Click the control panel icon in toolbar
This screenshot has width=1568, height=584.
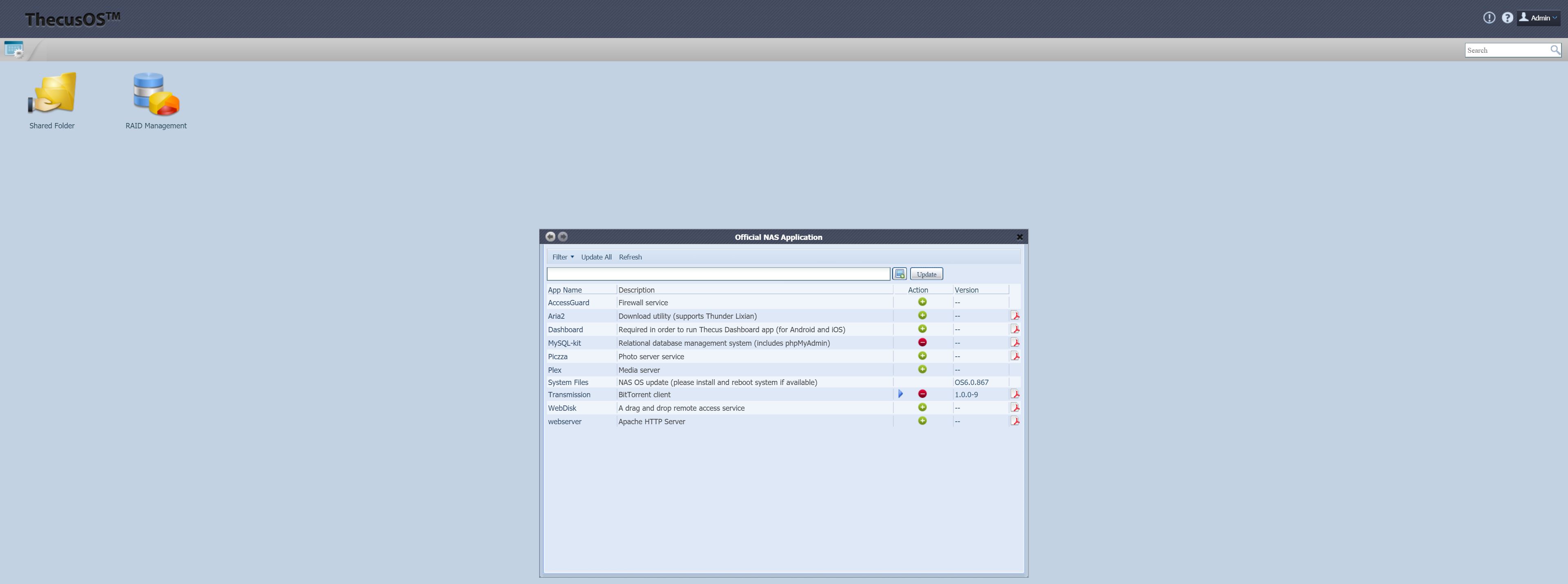[13, 49]
